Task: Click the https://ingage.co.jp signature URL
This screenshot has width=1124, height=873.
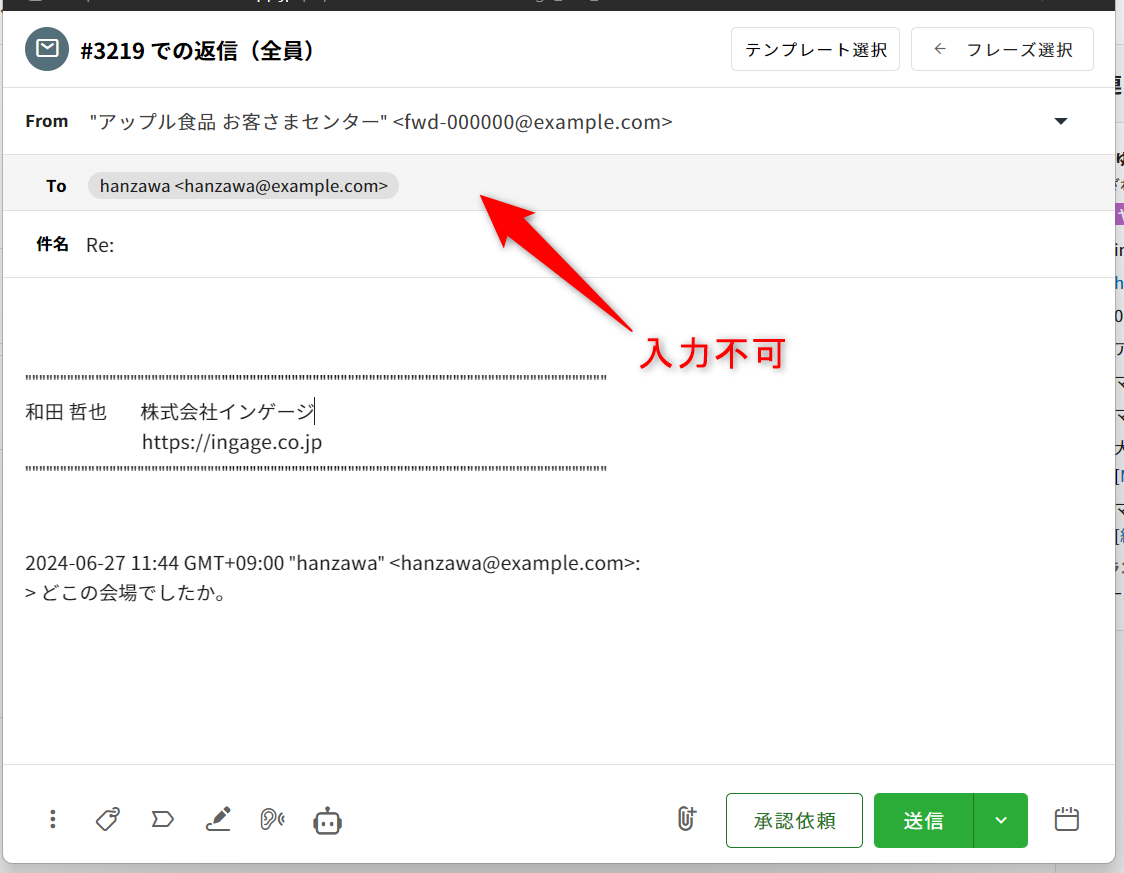Action: [x=232, y=442]
